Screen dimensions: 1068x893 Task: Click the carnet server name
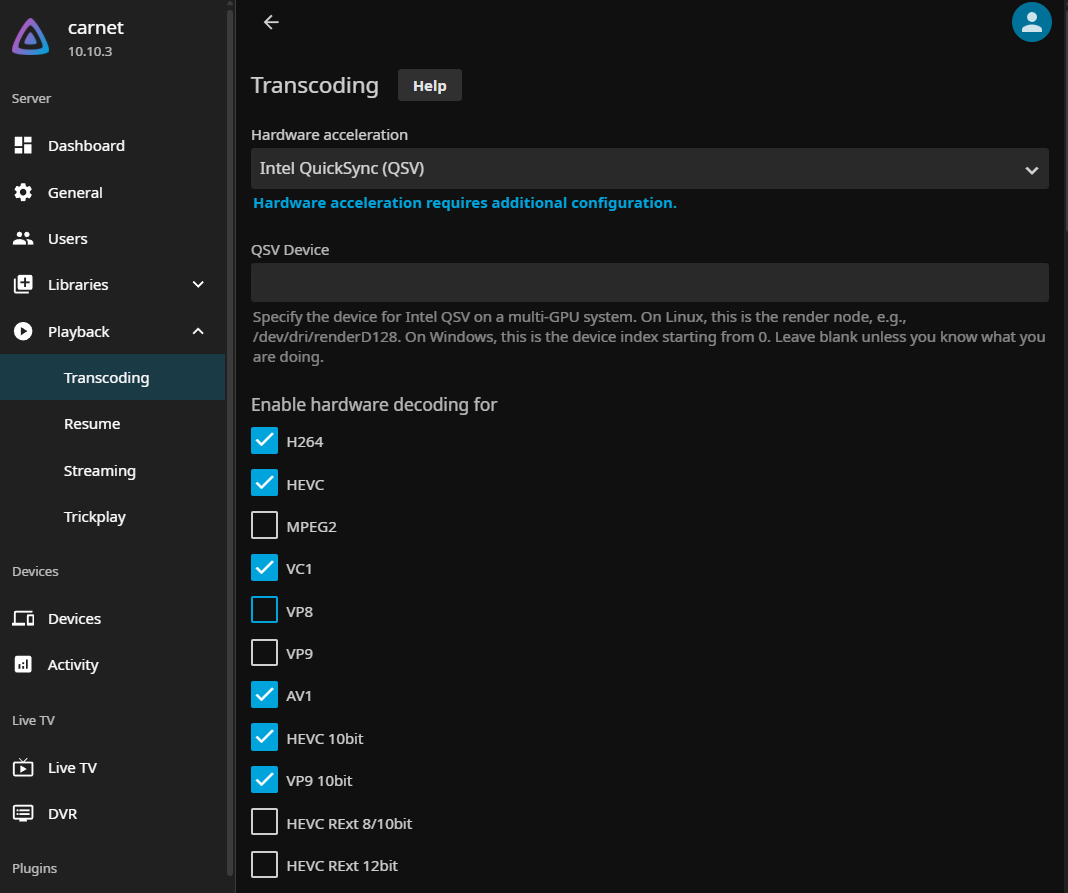pos(95,27)
